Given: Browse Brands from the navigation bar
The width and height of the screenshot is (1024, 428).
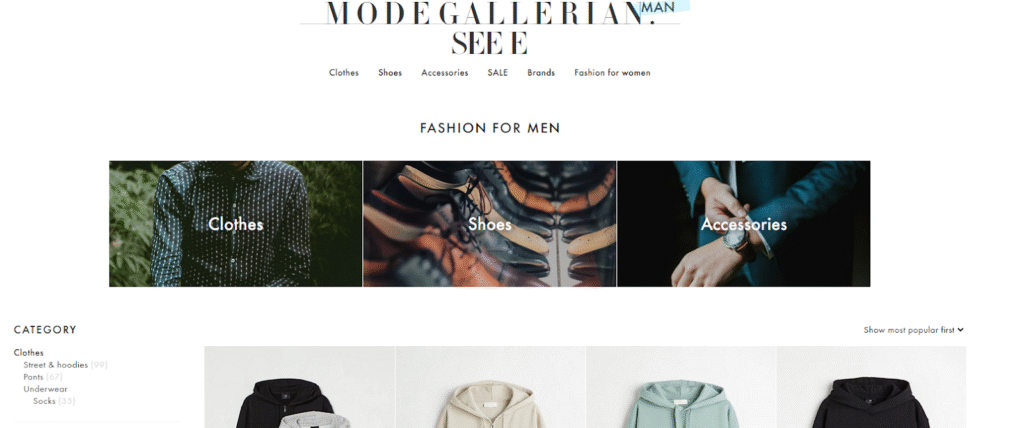Looking at the screenshot, I should (541, 73).
